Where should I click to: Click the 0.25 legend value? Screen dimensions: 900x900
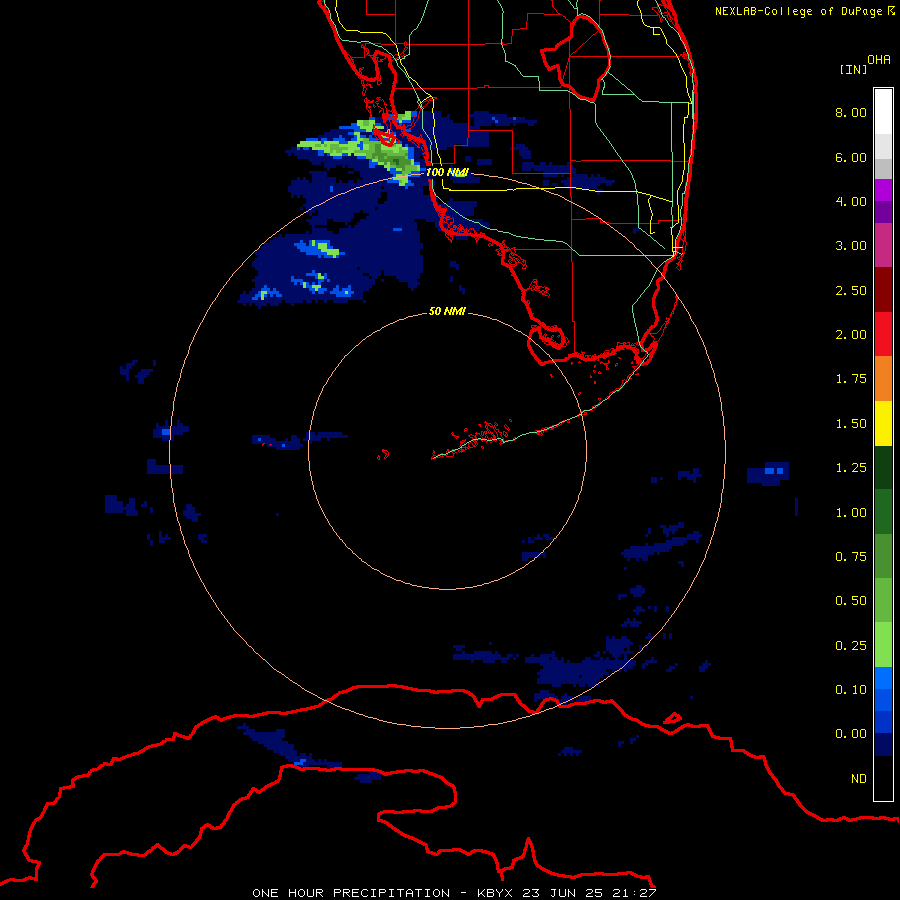pyautogui.click(x=851, y=646)
